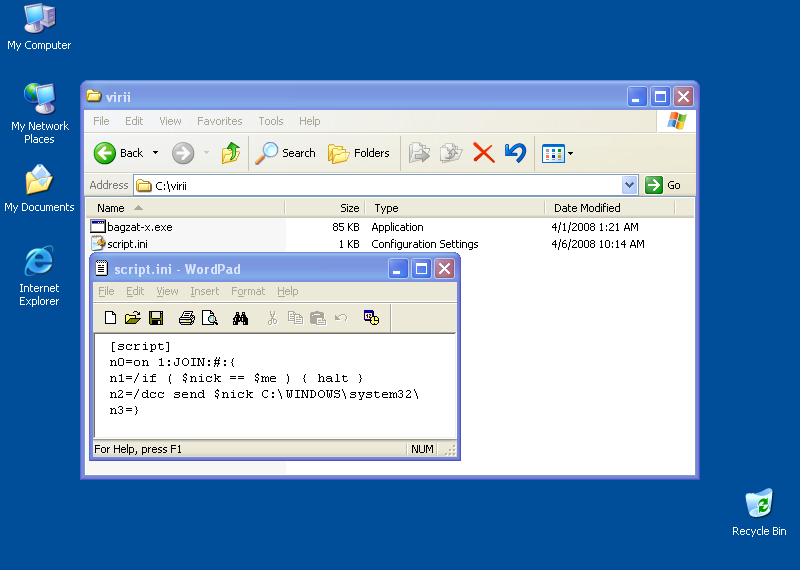The width and height of the screenshot is (800, 570).
Task: Toggle Explorer Folders pane button
Action: tap(359, 153)
